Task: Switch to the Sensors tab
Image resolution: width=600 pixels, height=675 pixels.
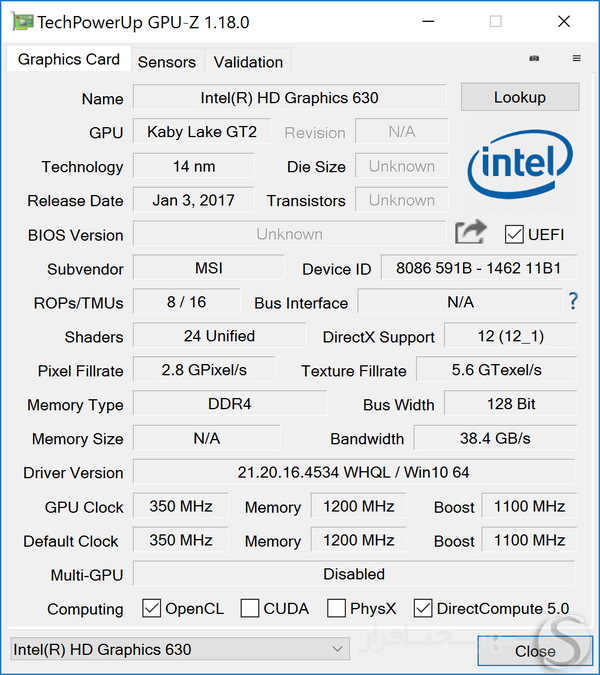Action: pos(166,61)
